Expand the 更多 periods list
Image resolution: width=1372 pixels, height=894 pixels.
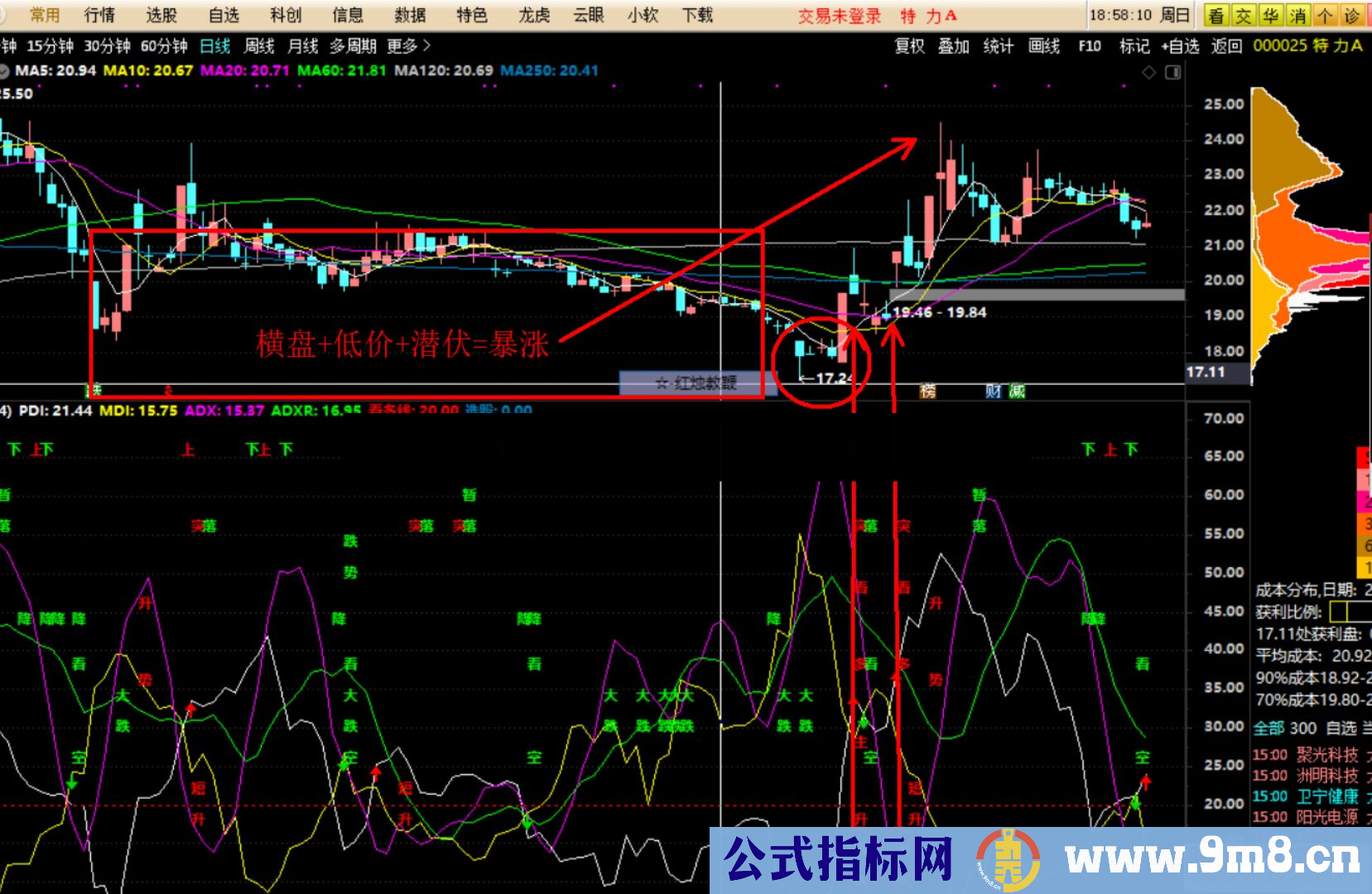point(407,47)
